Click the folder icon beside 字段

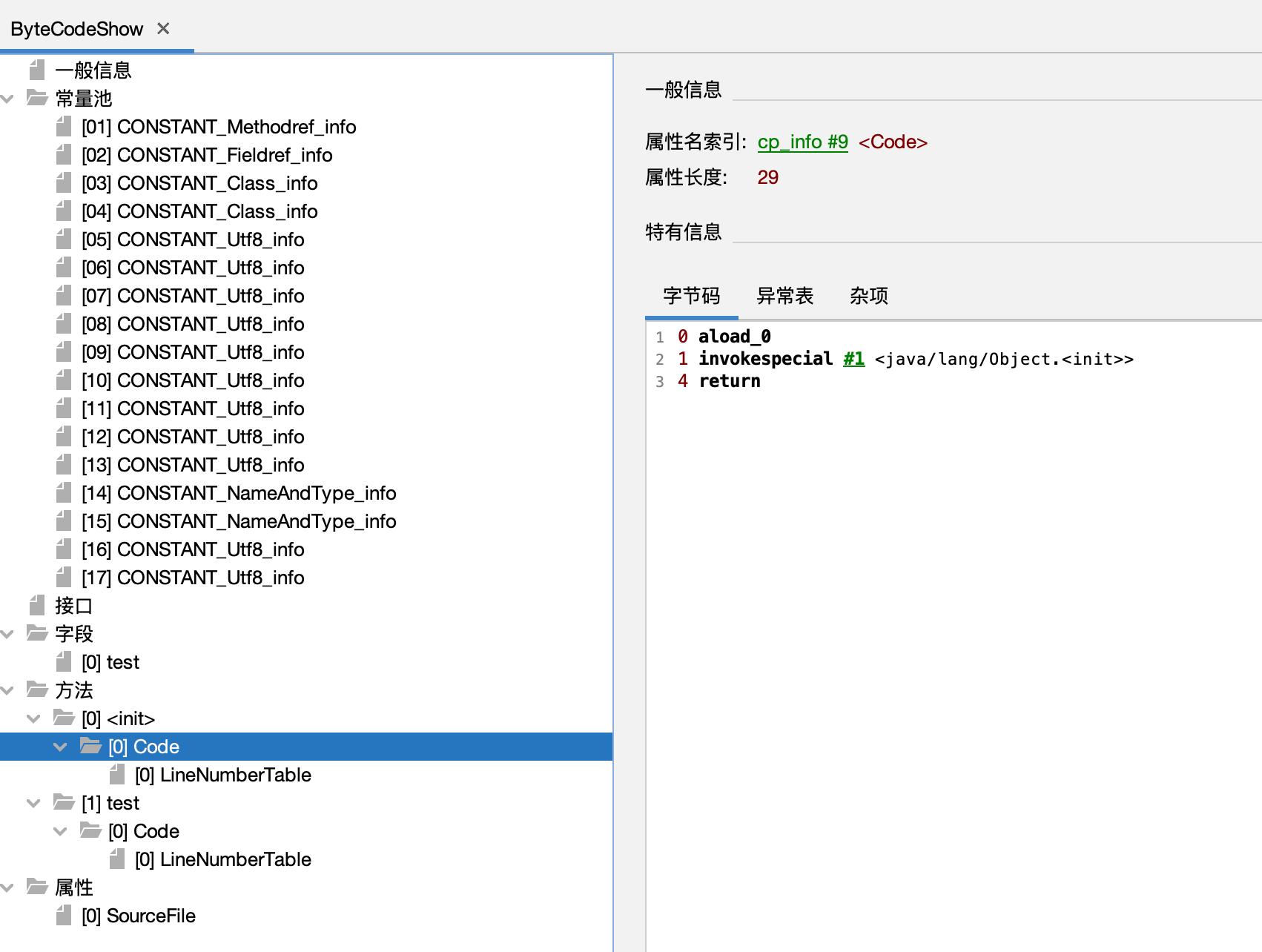click(37, 633)
